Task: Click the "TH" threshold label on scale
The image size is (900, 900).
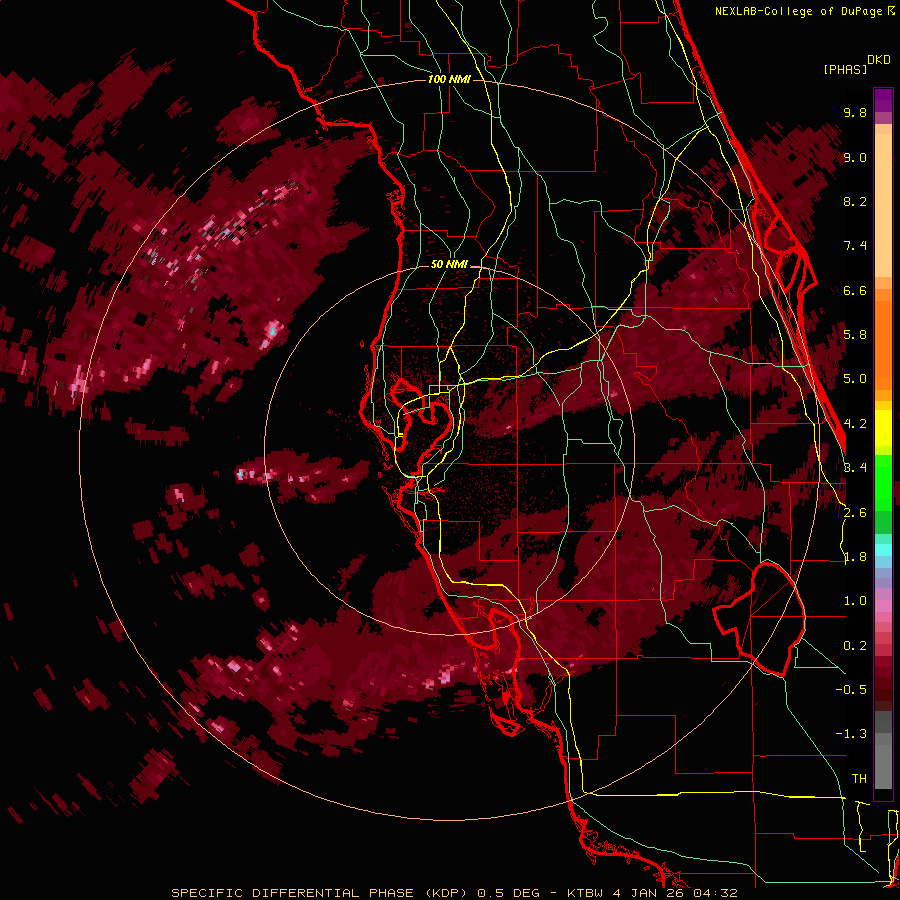Action: point(859,779)
